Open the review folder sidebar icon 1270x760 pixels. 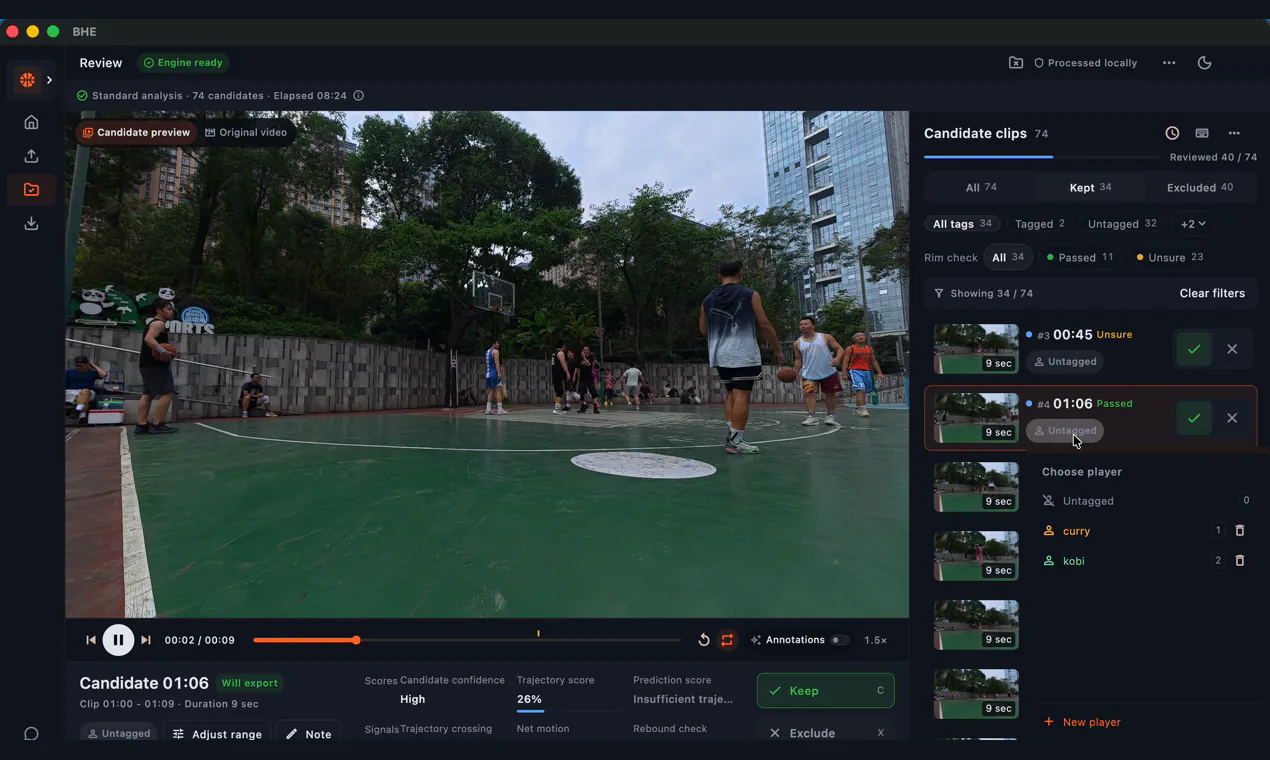pyautogui.click(x=31, y=189)
